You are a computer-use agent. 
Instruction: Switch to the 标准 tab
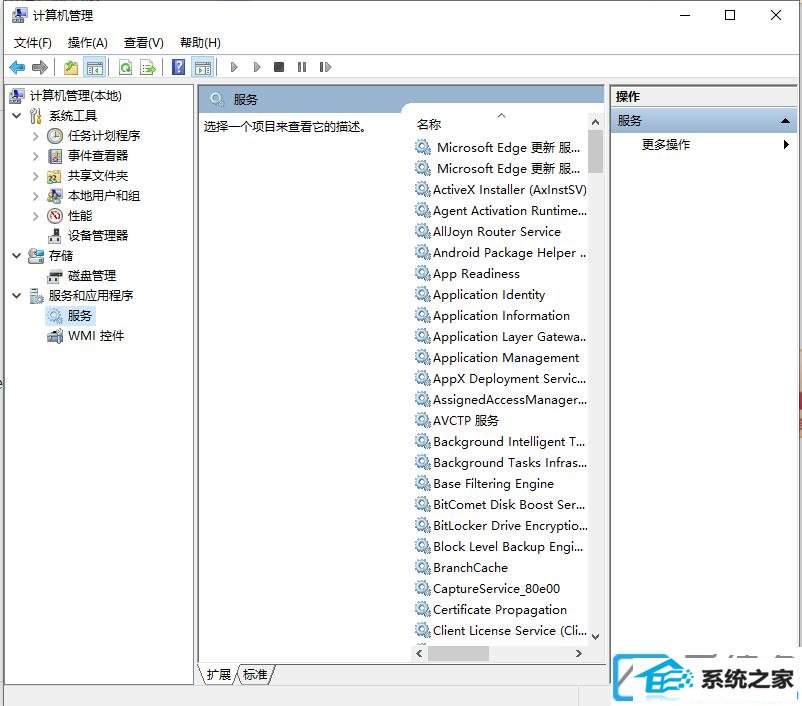pos(255,675)
